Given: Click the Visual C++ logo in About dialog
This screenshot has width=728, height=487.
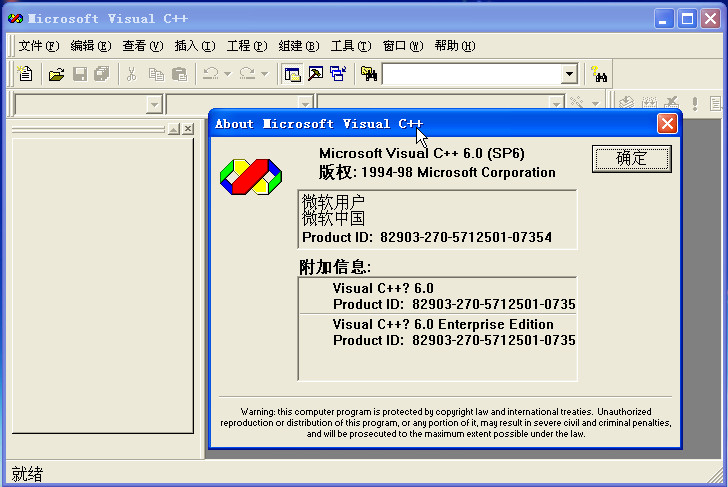Looking at the screenshot, I should coord(251,176).
